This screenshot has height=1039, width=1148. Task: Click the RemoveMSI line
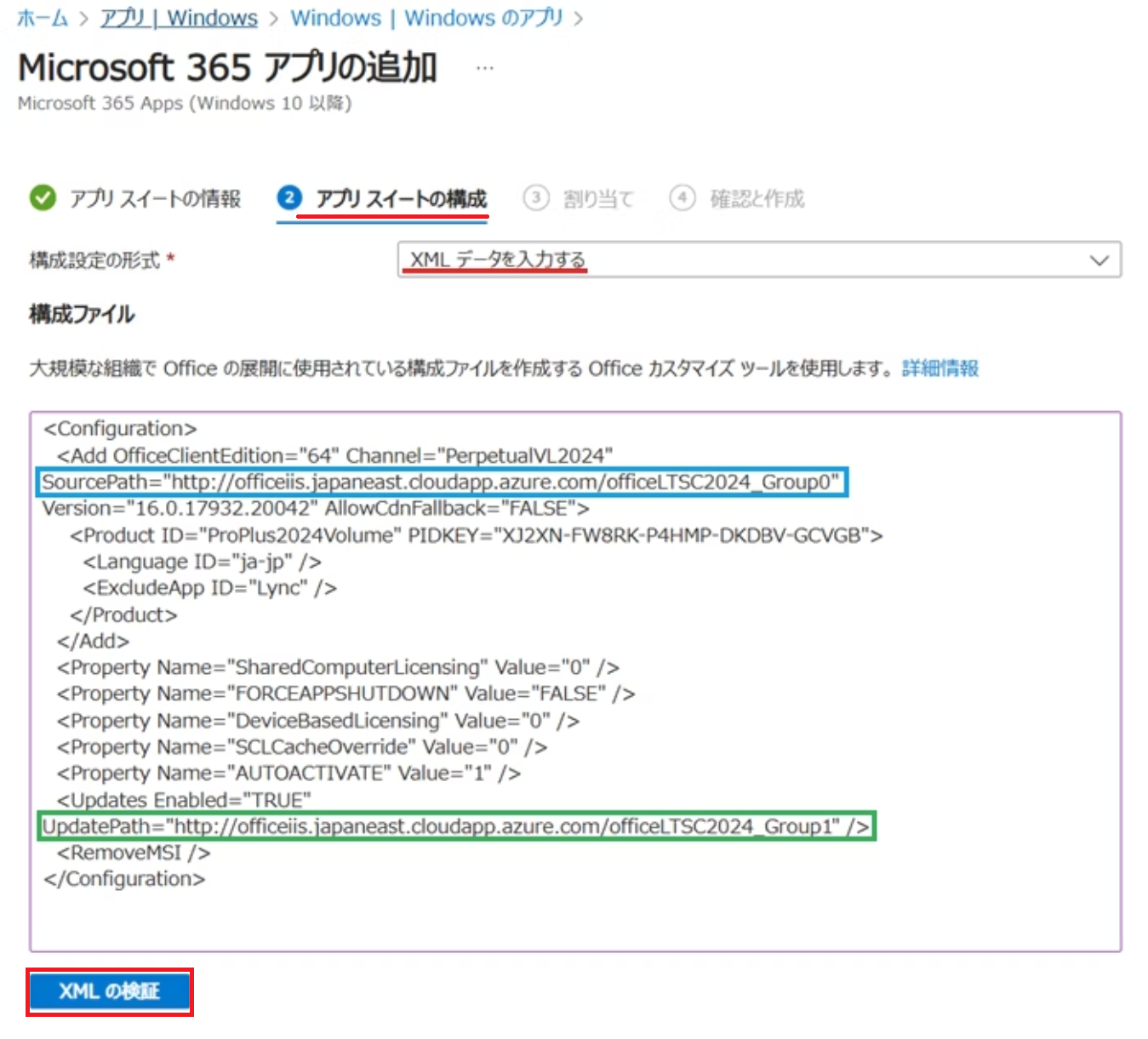(x=134, y=853)
